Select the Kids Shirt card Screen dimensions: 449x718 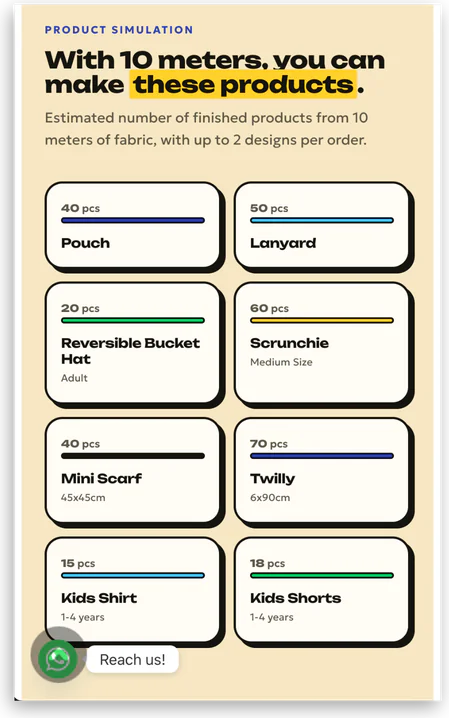pyautogui.click(x=133, y=590)
